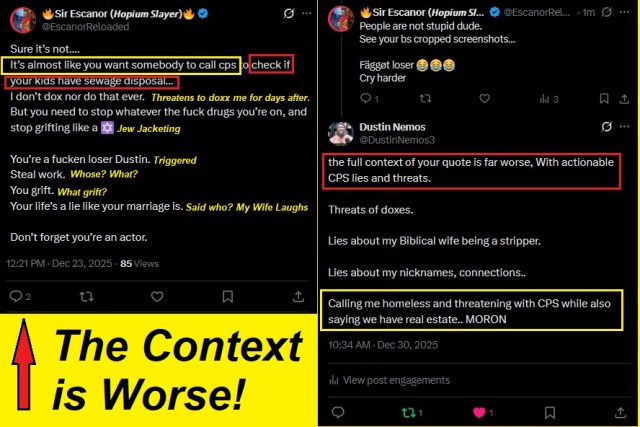Open View post engagements
This screenshot has width=640, height=427.
click(x=390, y=380)
